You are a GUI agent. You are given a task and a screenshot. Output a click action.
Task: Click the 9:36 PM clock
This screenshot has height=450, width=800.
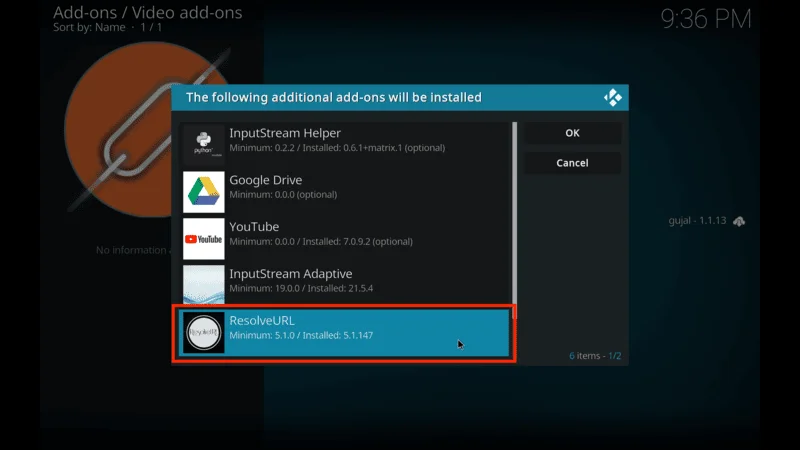coord(706,19)
